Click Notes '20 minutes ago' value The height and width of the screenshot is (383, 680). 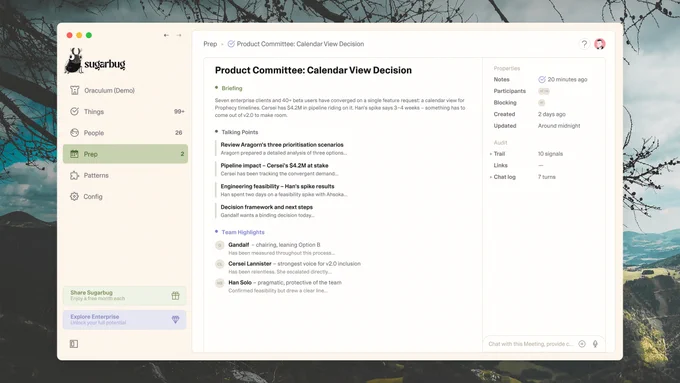[x=567, y=79]
